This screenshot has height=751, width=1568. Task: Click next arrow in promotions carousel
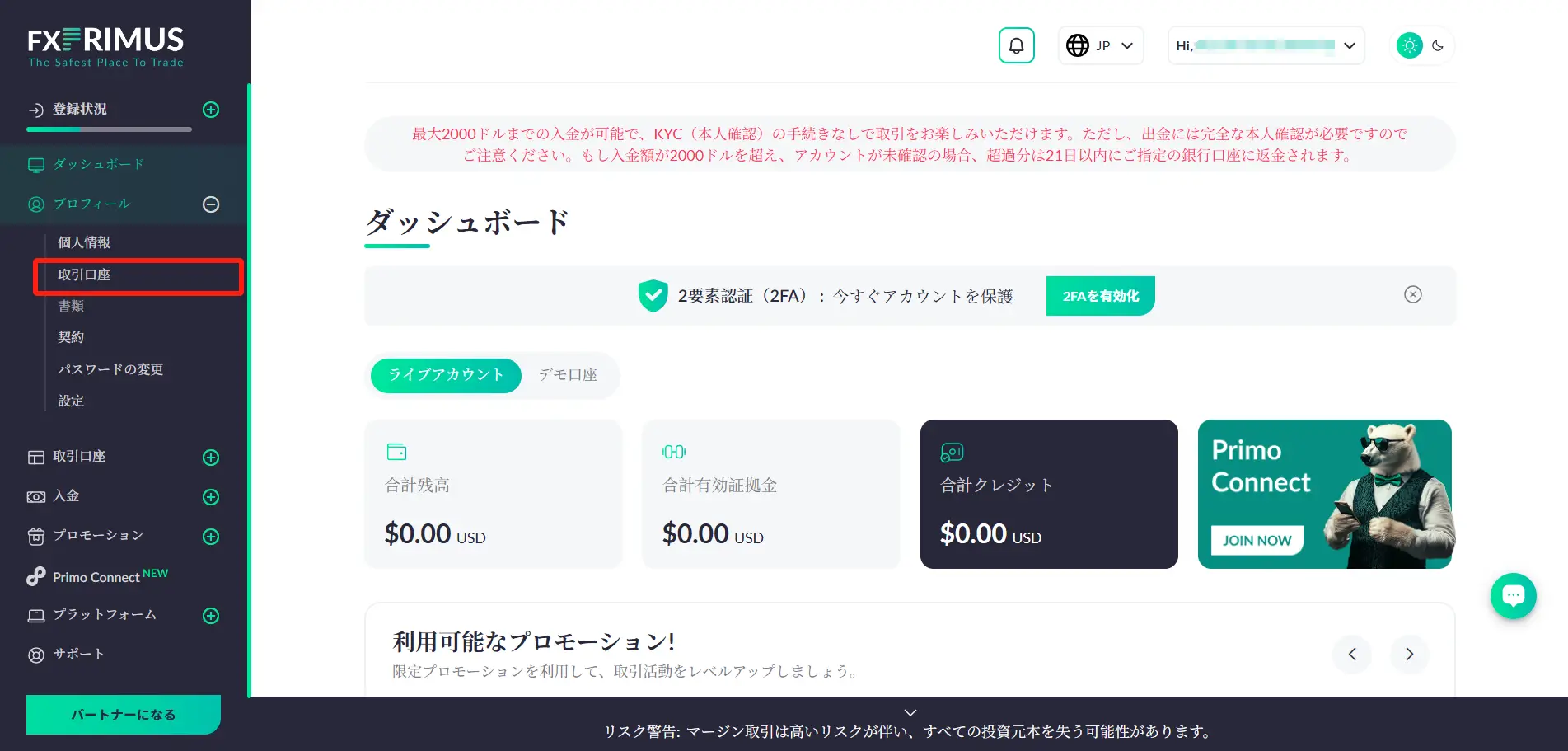click(1409, 654)
